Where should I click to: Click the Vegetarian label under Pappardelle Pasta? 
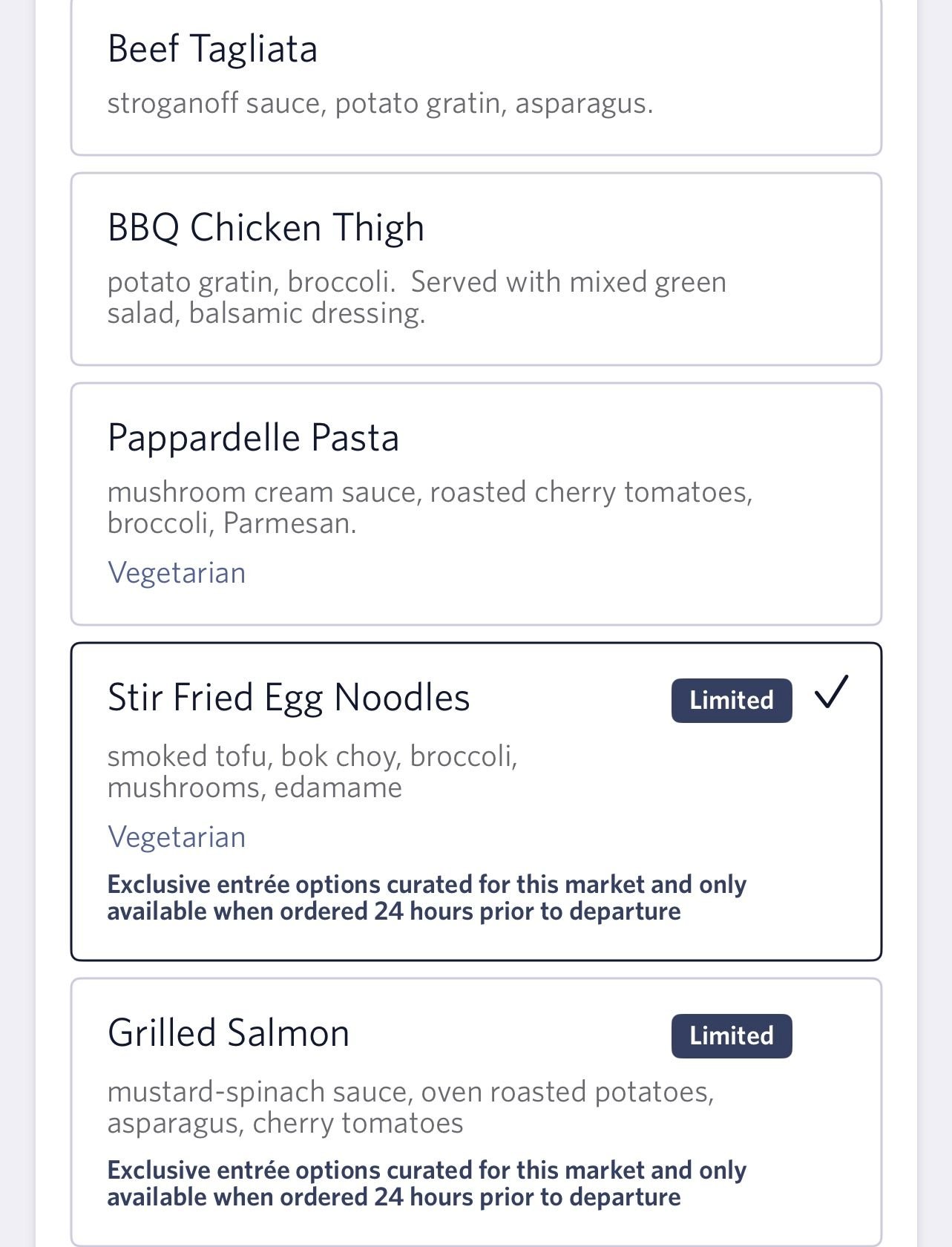pos(177,573)
